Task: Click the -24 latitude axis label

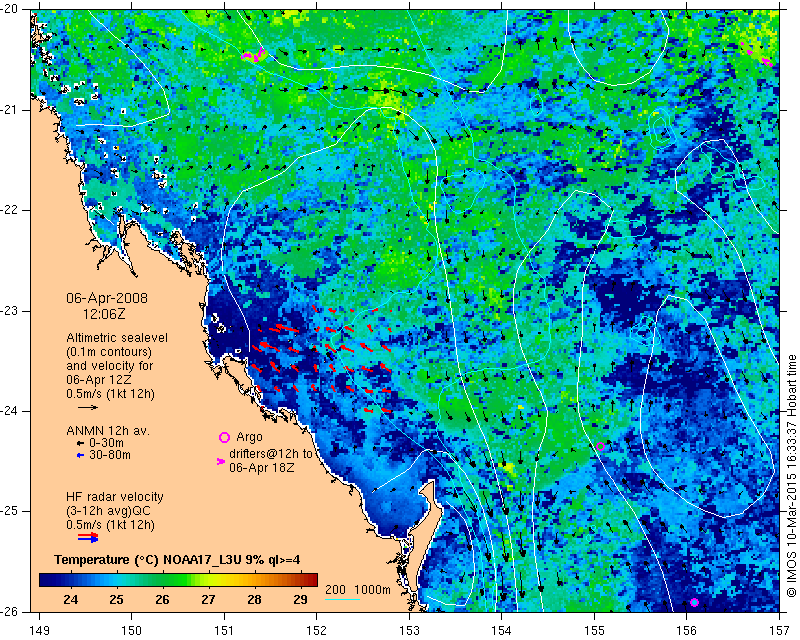Action: [x=9, y=411]
